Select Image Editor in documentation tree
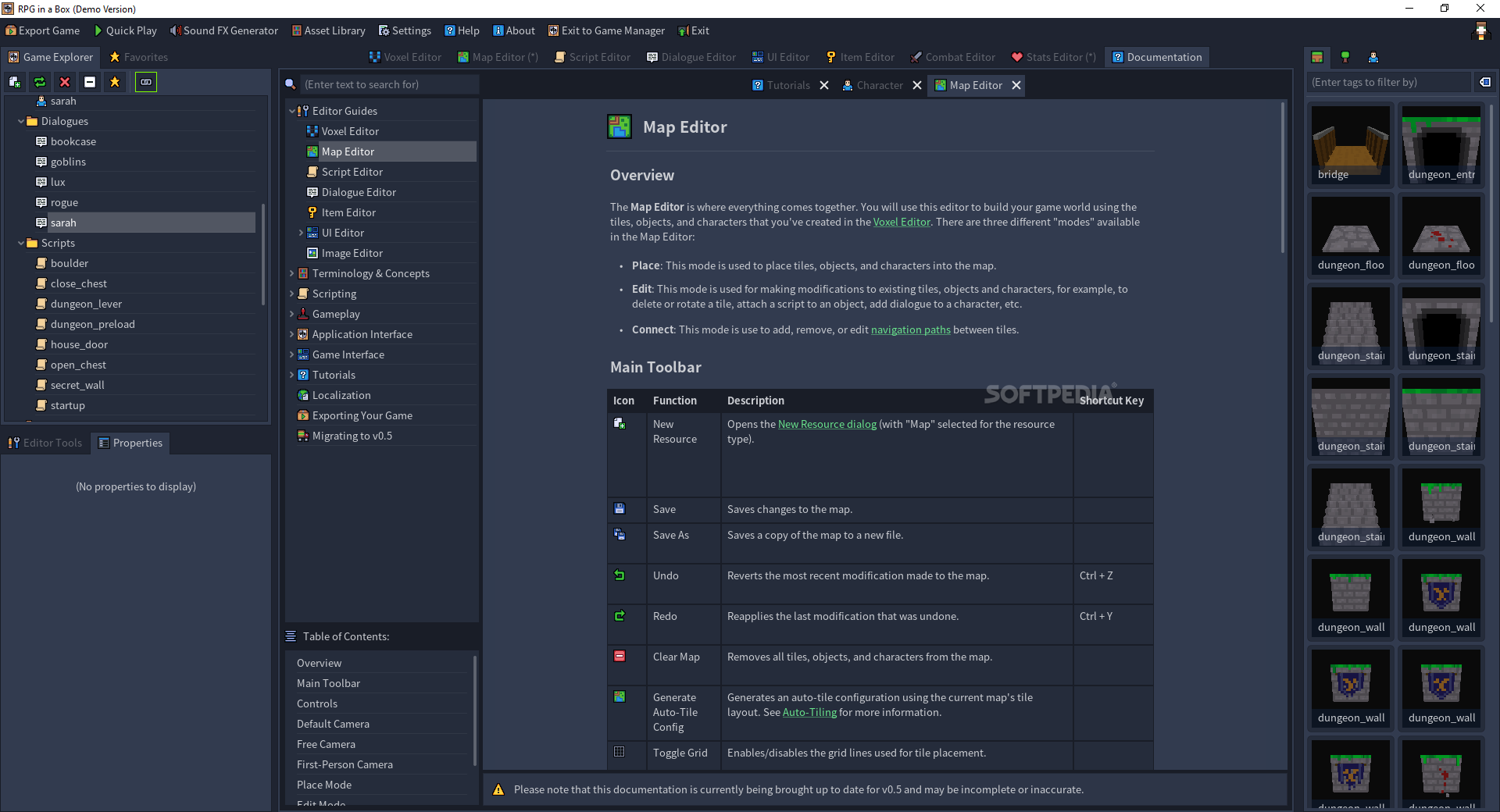1500x812 pixels. pyautogui.click(x=352, y=253)
